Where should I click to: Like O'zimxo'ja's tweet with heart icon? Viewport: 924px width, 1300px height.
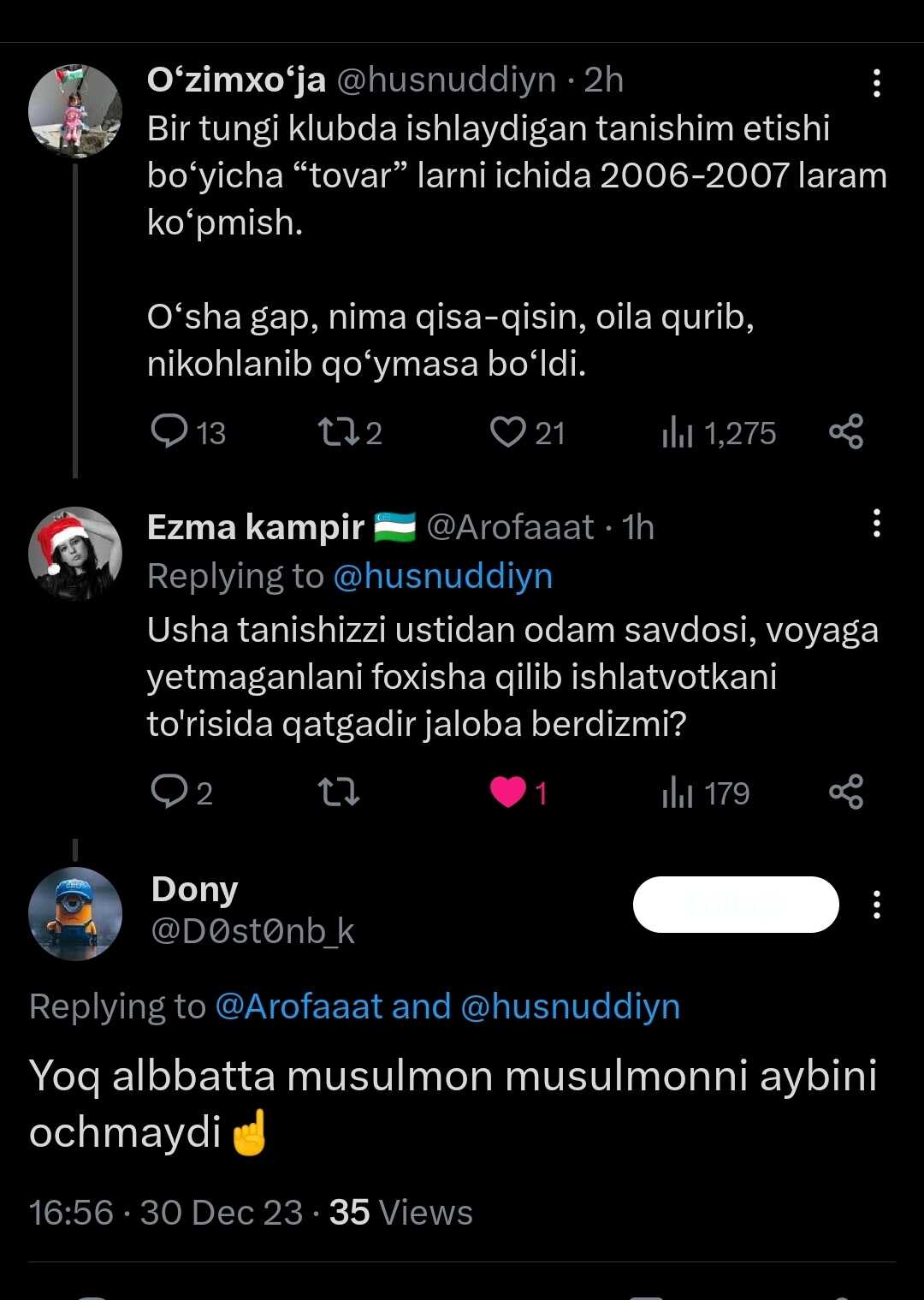(507, 432)
